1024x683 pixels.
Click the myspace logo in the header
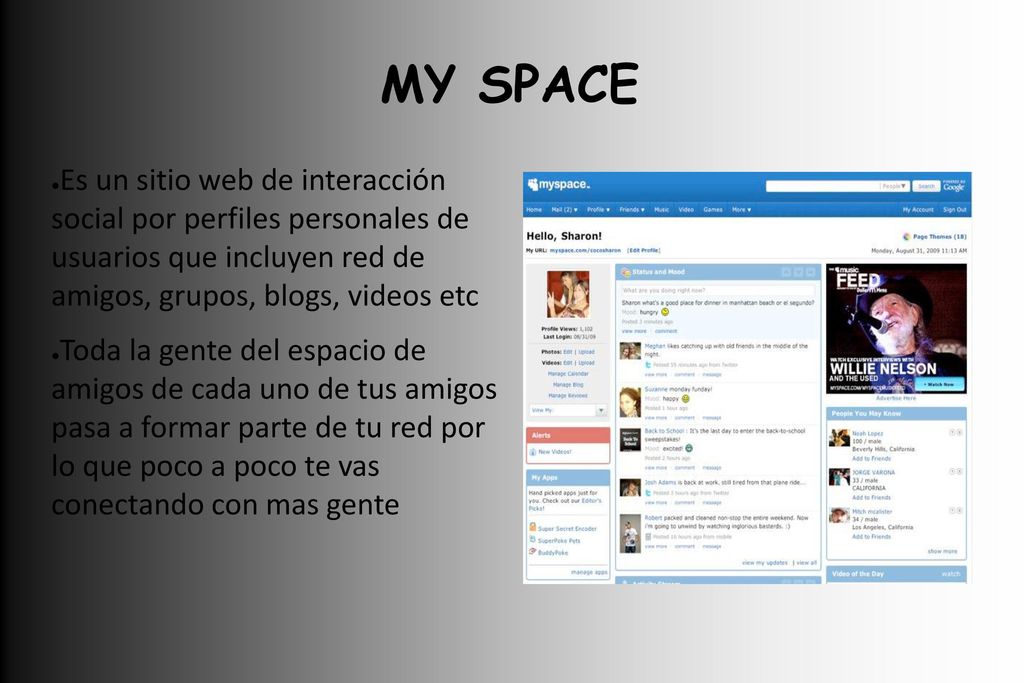(x=559, y=185)
